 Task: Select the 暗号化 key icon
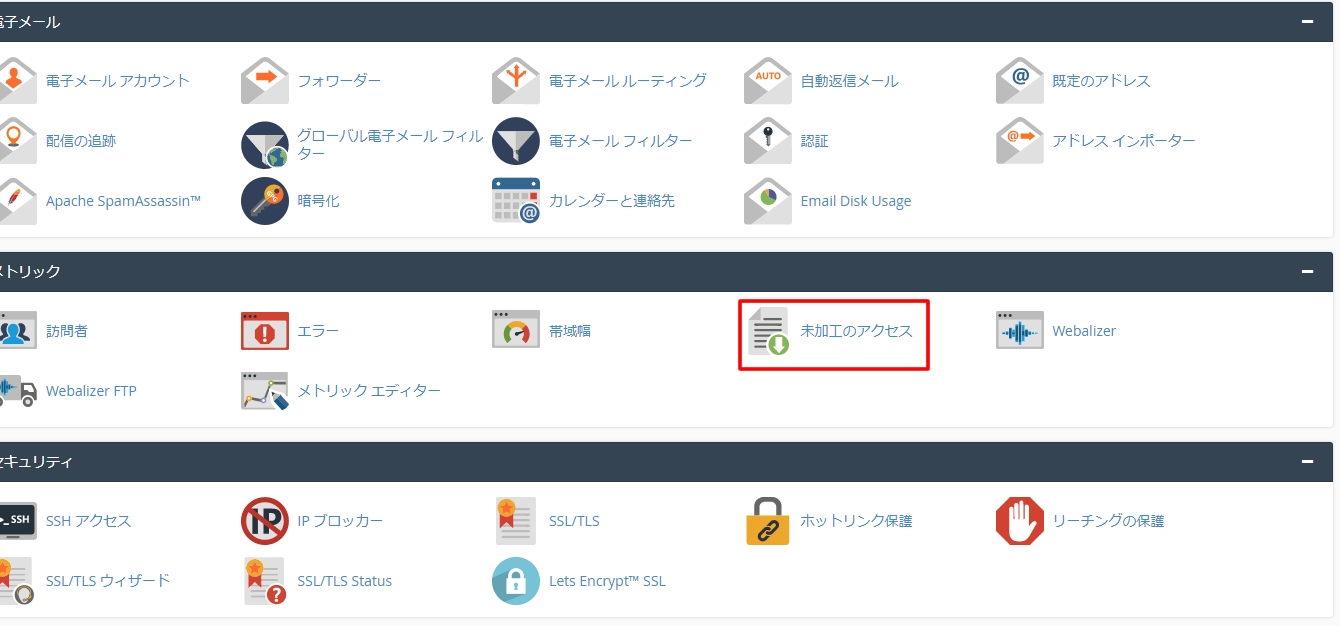coord(265,201)
